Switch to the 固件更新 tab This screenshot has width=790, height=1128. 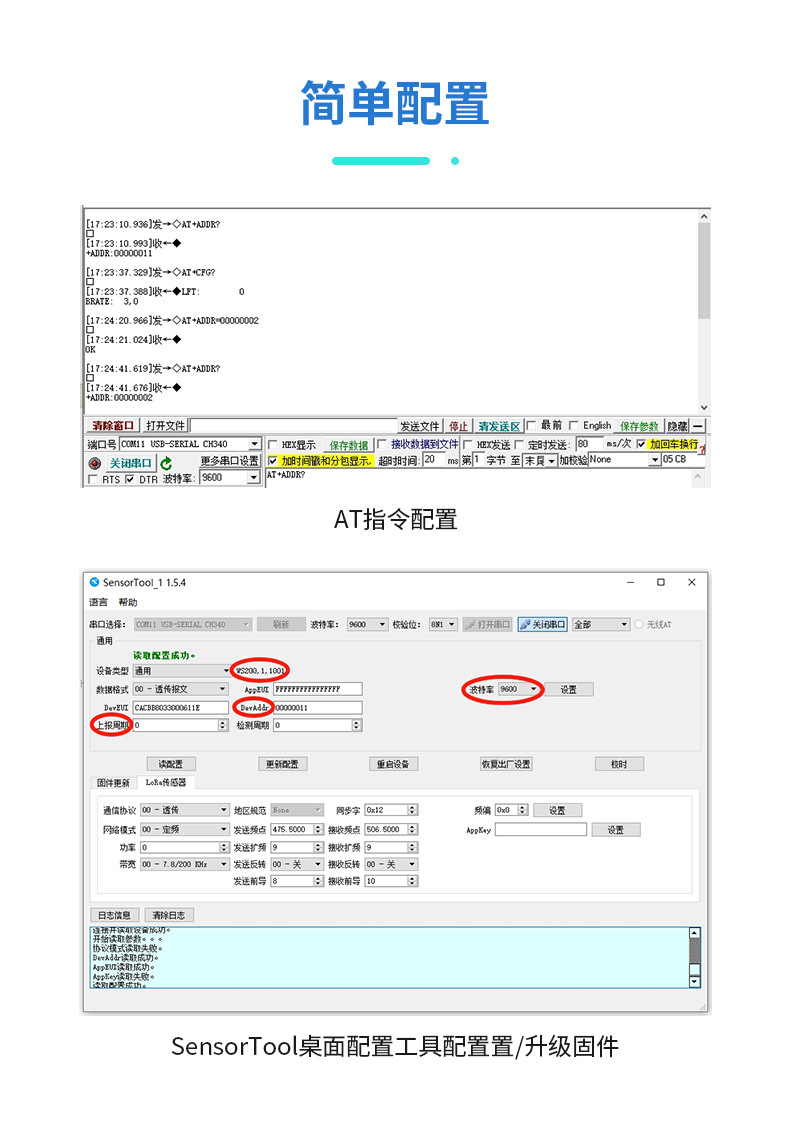(x=114, y=783)
